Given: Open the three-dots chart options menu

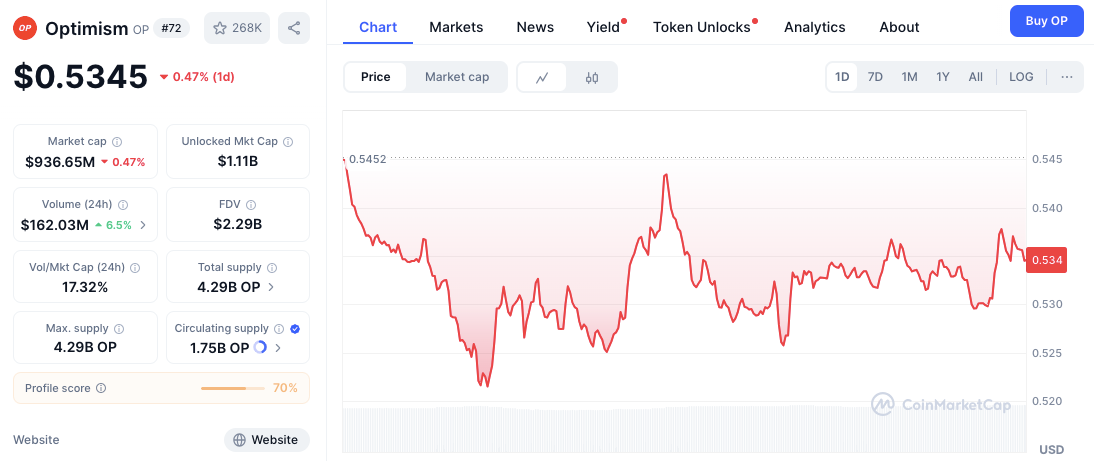Looking at the screenshot, I should 1067,77.
